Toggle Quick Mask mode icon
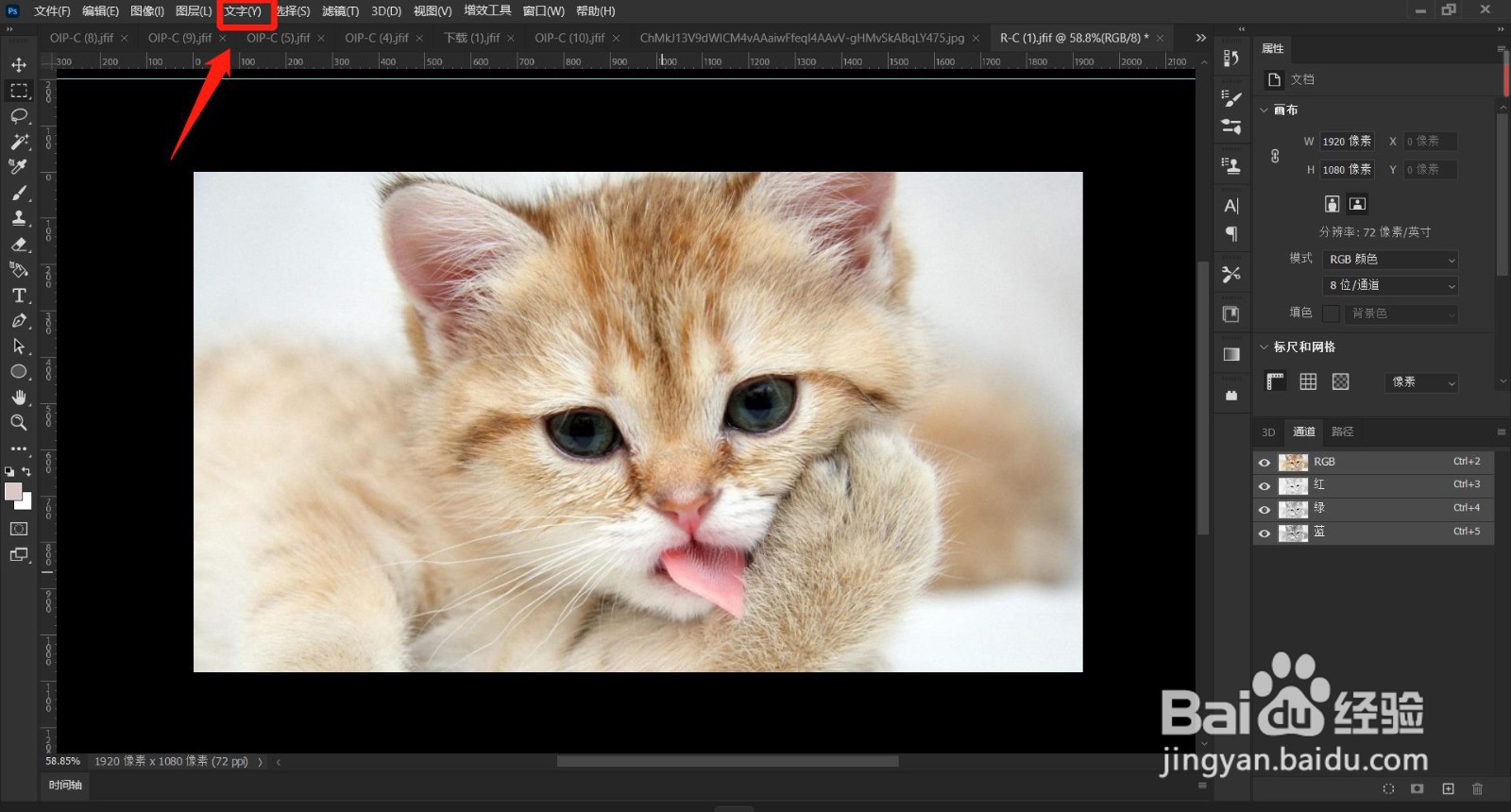 (x=19, y=529)
